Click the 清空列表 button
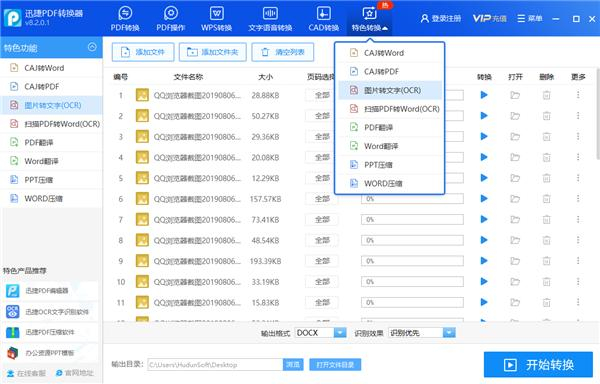This screenshot has height=384, width=600. point(283,52)
